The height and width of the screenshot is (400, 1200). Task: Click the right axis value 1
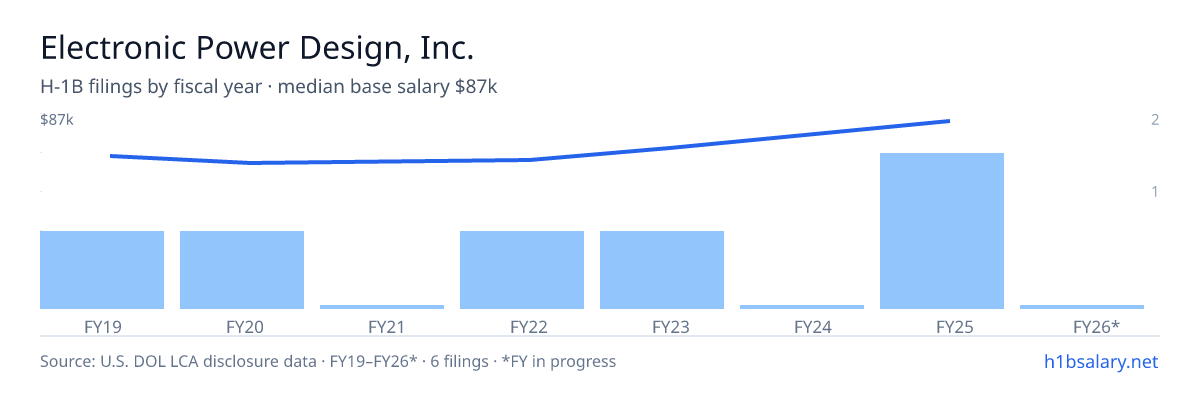(1155, 191)
